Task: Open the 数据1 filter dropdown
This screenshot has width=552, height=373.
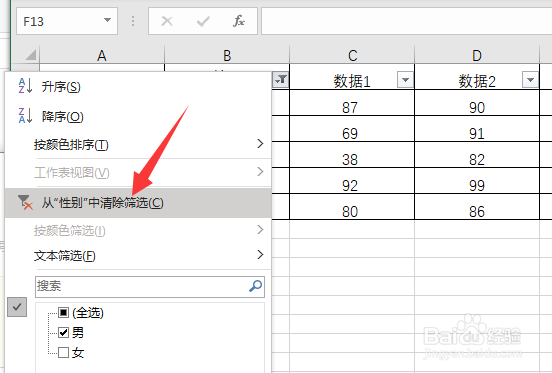Action: 405,80
